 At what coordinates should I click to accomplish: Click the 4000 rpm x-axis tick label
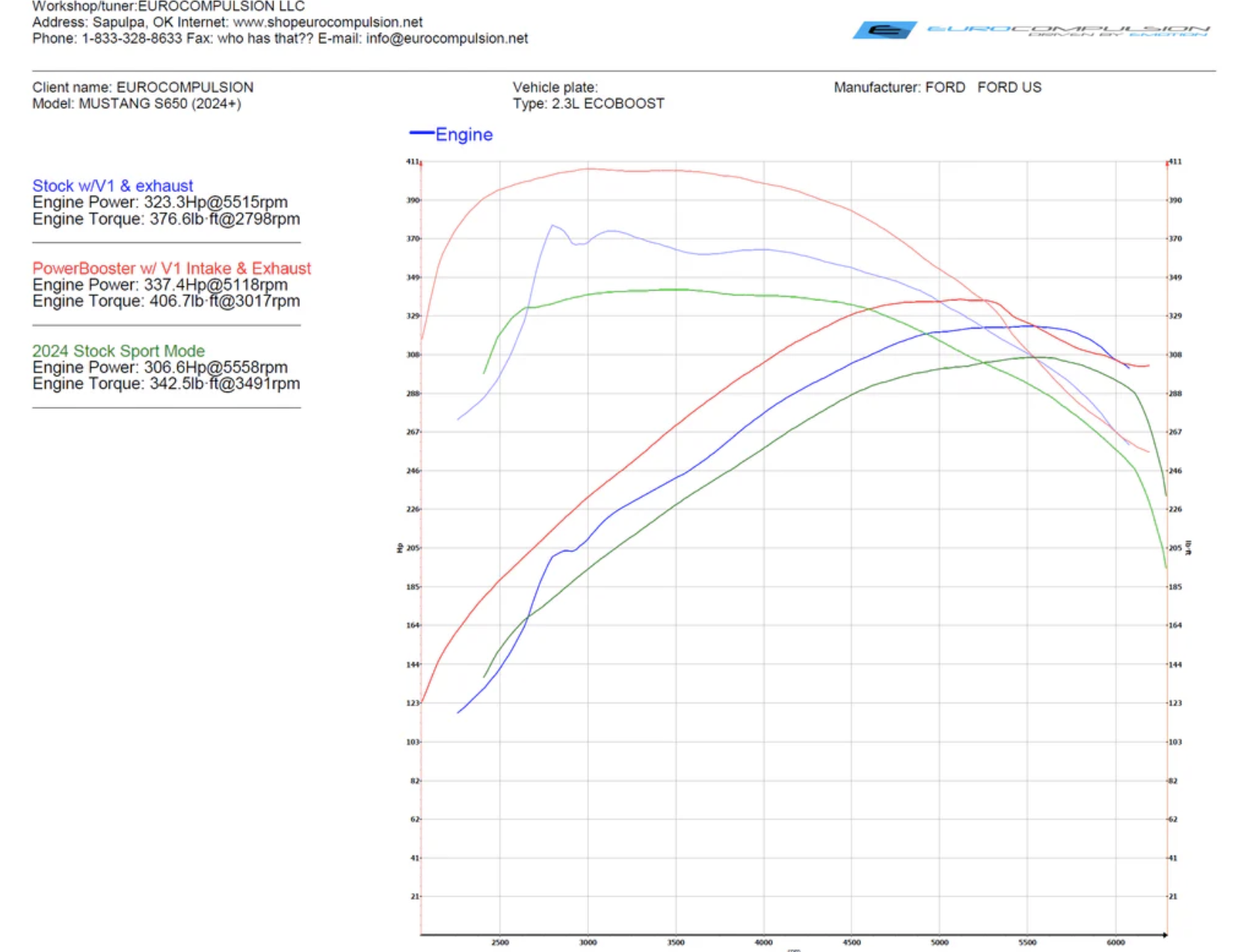[763, 942]
